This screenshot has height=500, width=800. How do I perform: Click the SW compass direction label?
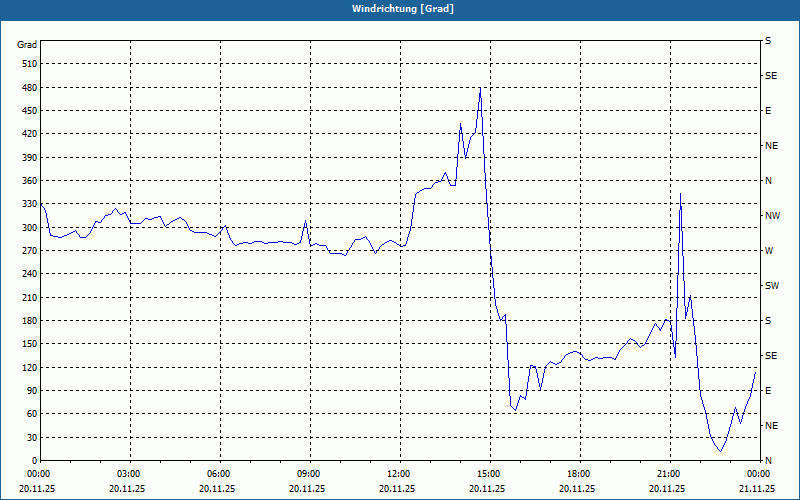[772, 286]
